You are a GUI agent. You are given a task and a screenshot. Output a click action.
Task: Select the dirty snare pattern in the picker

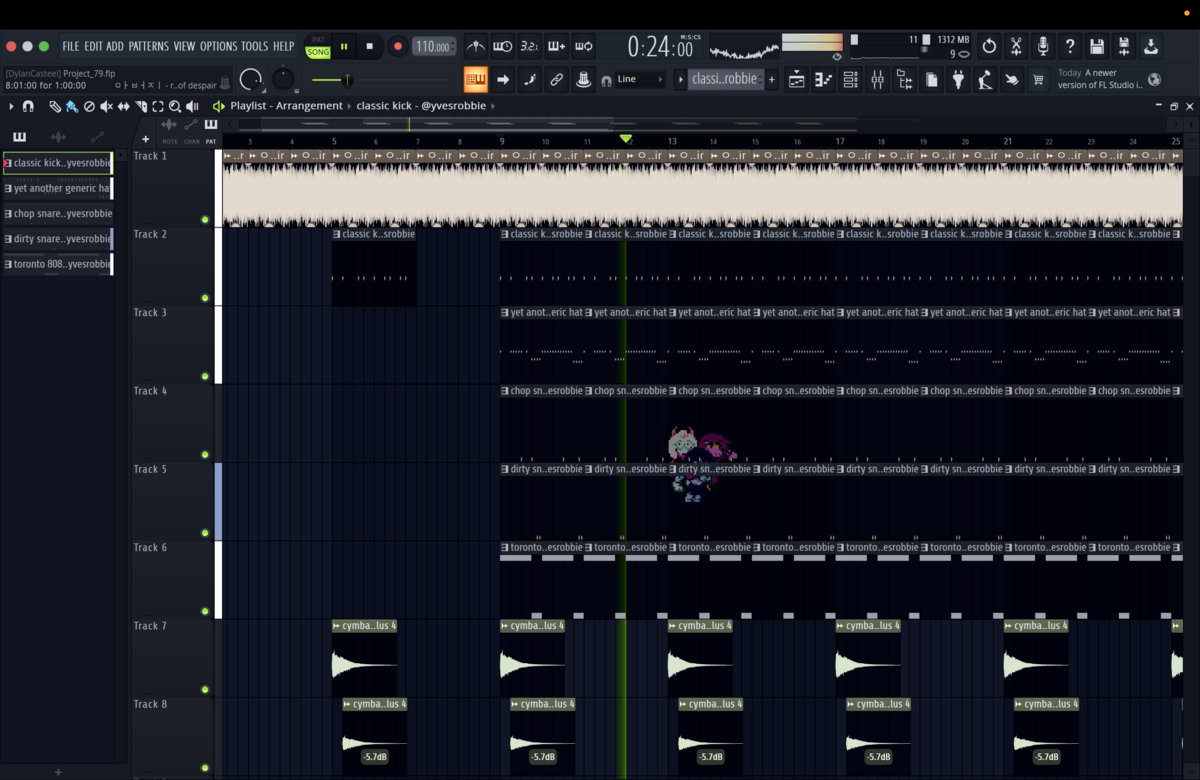coord(58,239)
